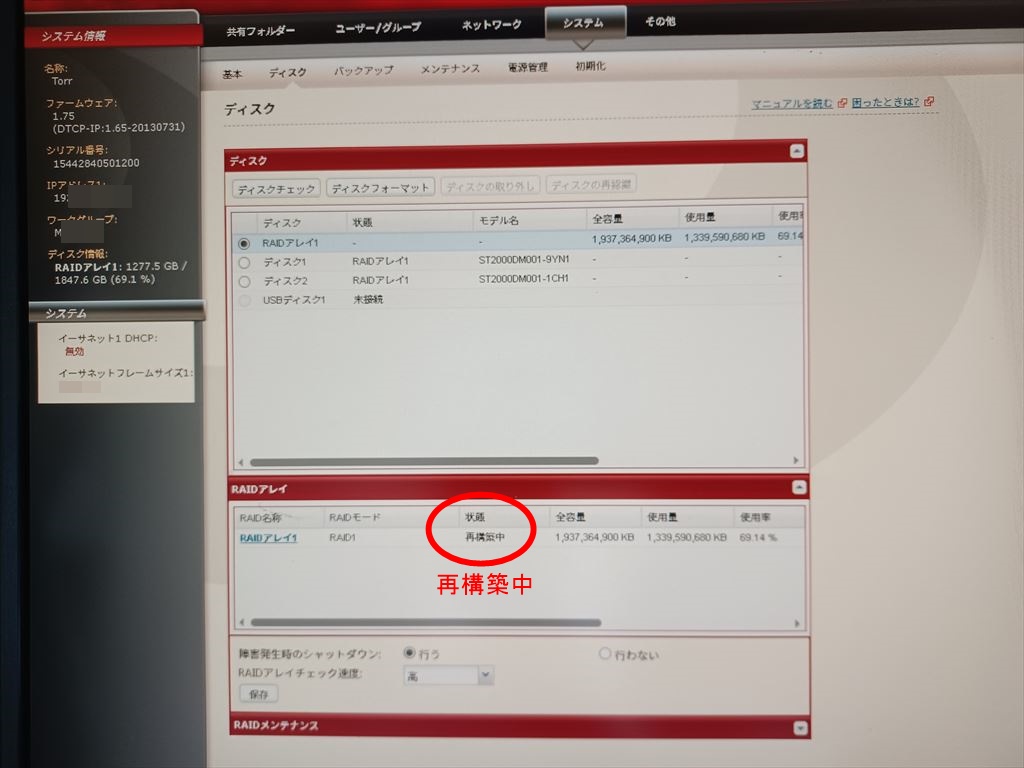
Task: Open the RAIDアレイ1 link in RAID list
Action: [x=268, y=538]
